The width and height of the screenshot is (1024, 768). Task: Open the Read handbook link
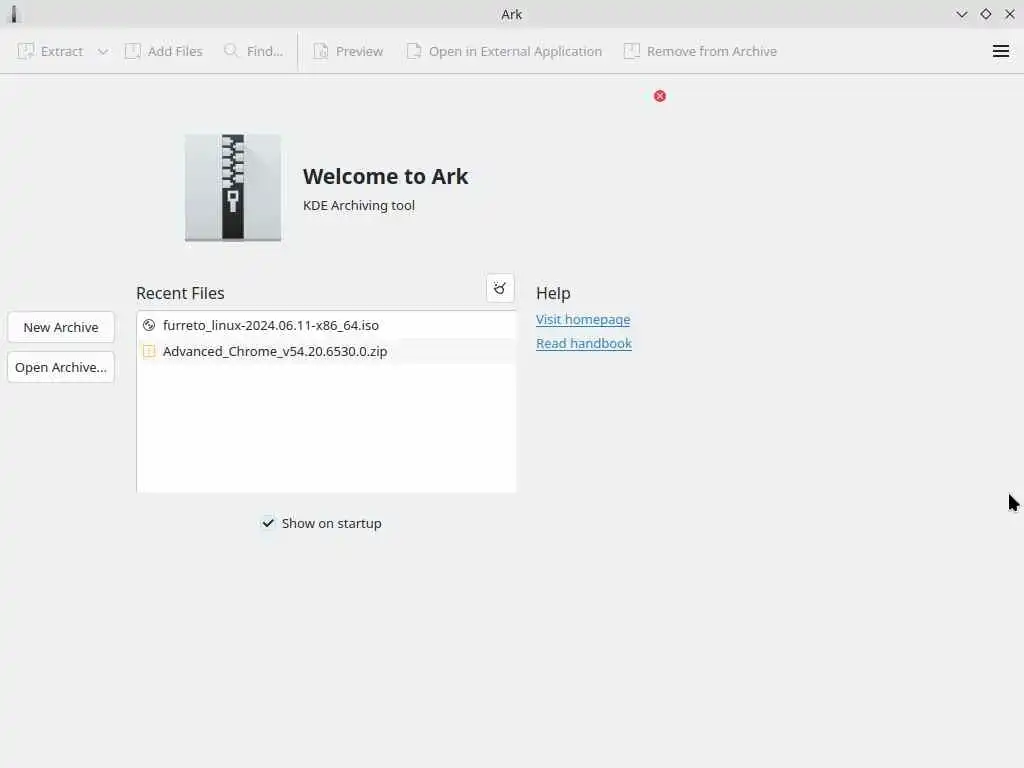(583, 344)
